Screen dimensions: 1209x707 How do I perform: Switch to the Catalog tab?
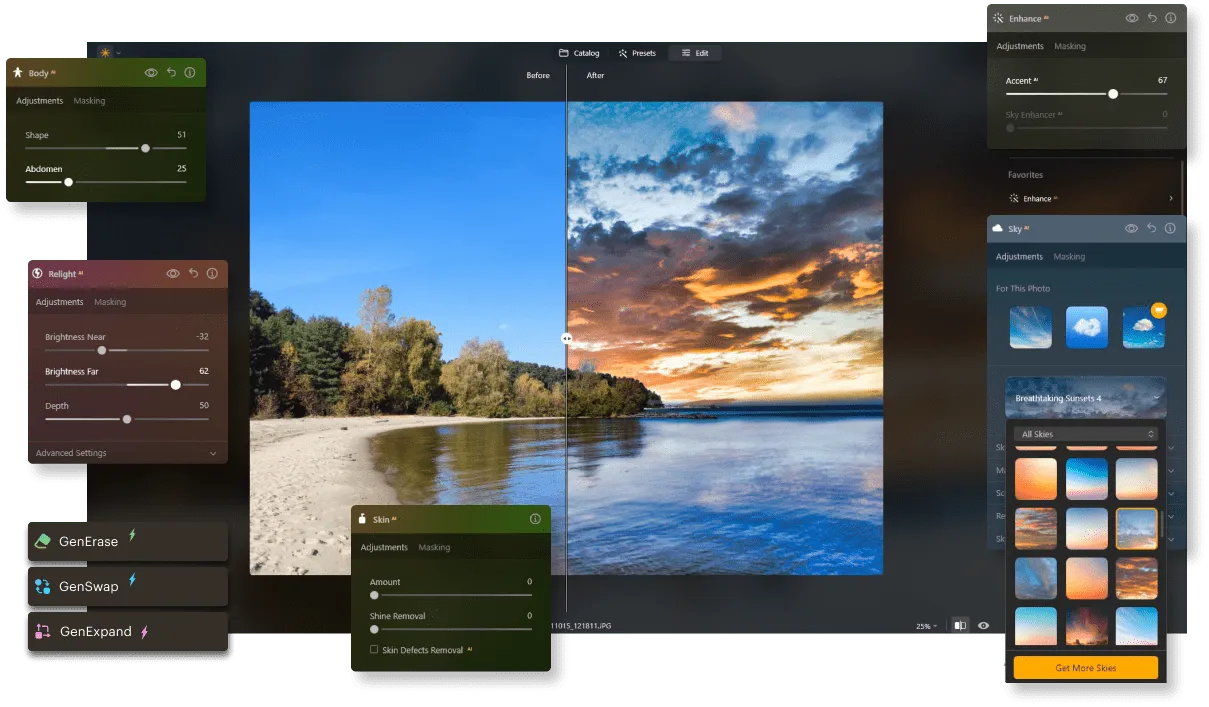pos(579,53)
